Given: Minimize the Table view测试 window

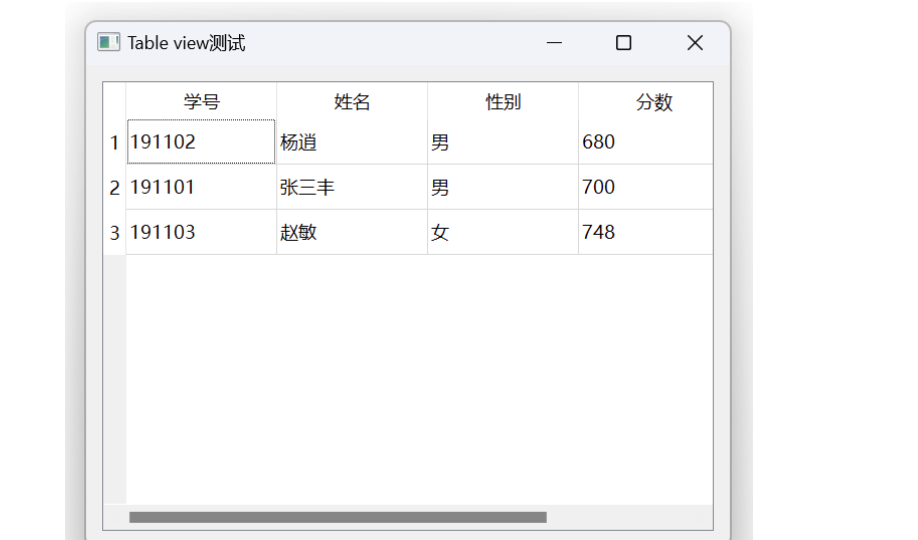Looking at the screenshot, I should tap(554, 43).
